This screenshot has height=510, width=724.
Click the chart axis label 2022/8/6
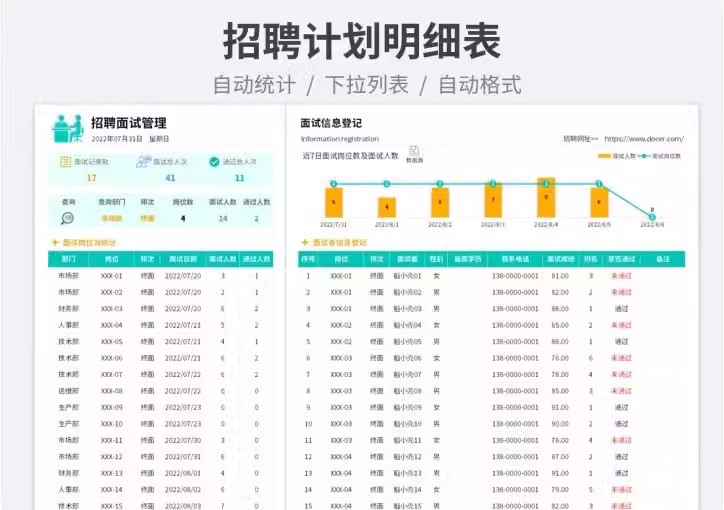[652, 225]
